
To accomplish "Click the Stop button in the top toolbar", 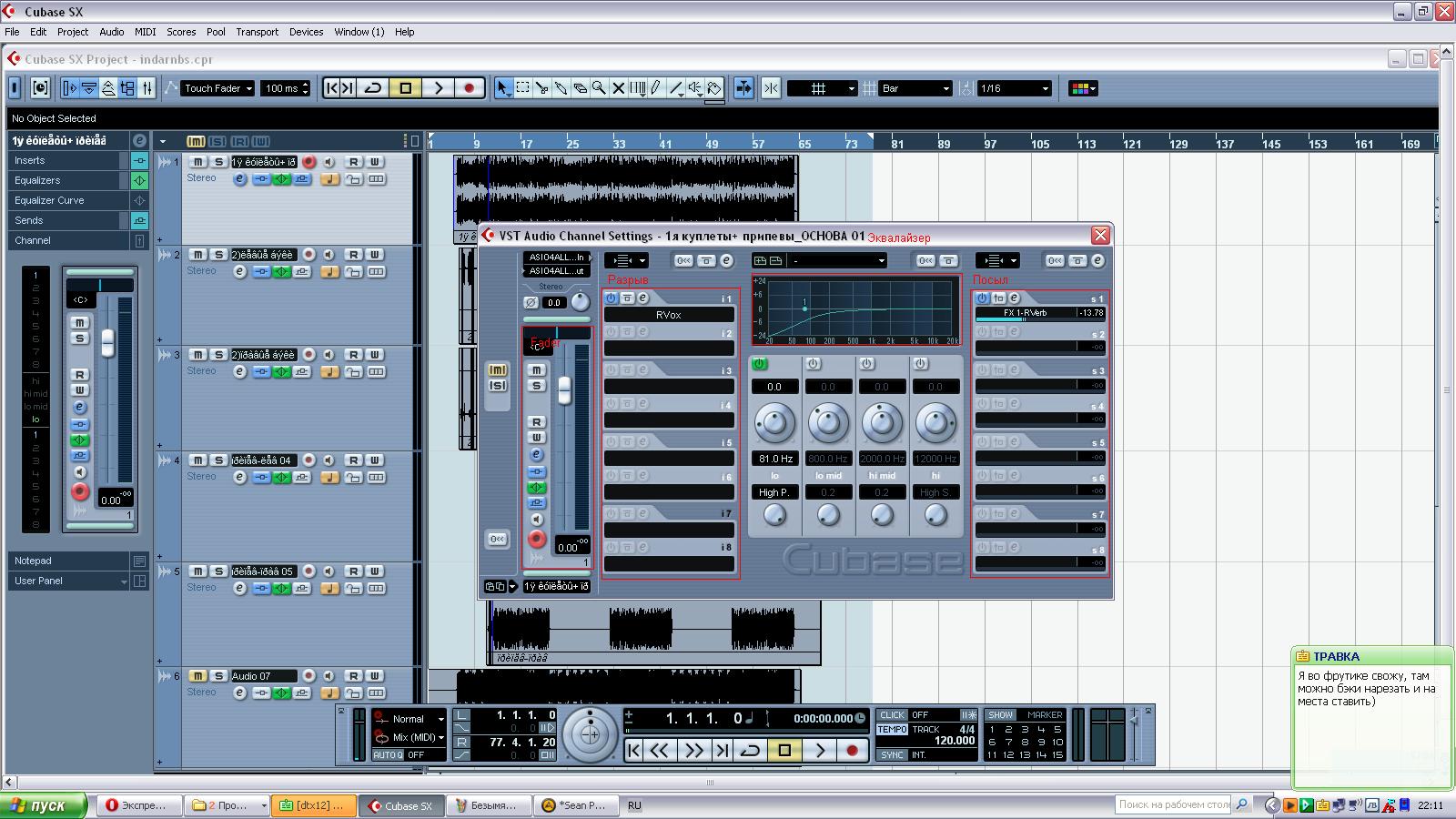I will [x=406, y=88].
